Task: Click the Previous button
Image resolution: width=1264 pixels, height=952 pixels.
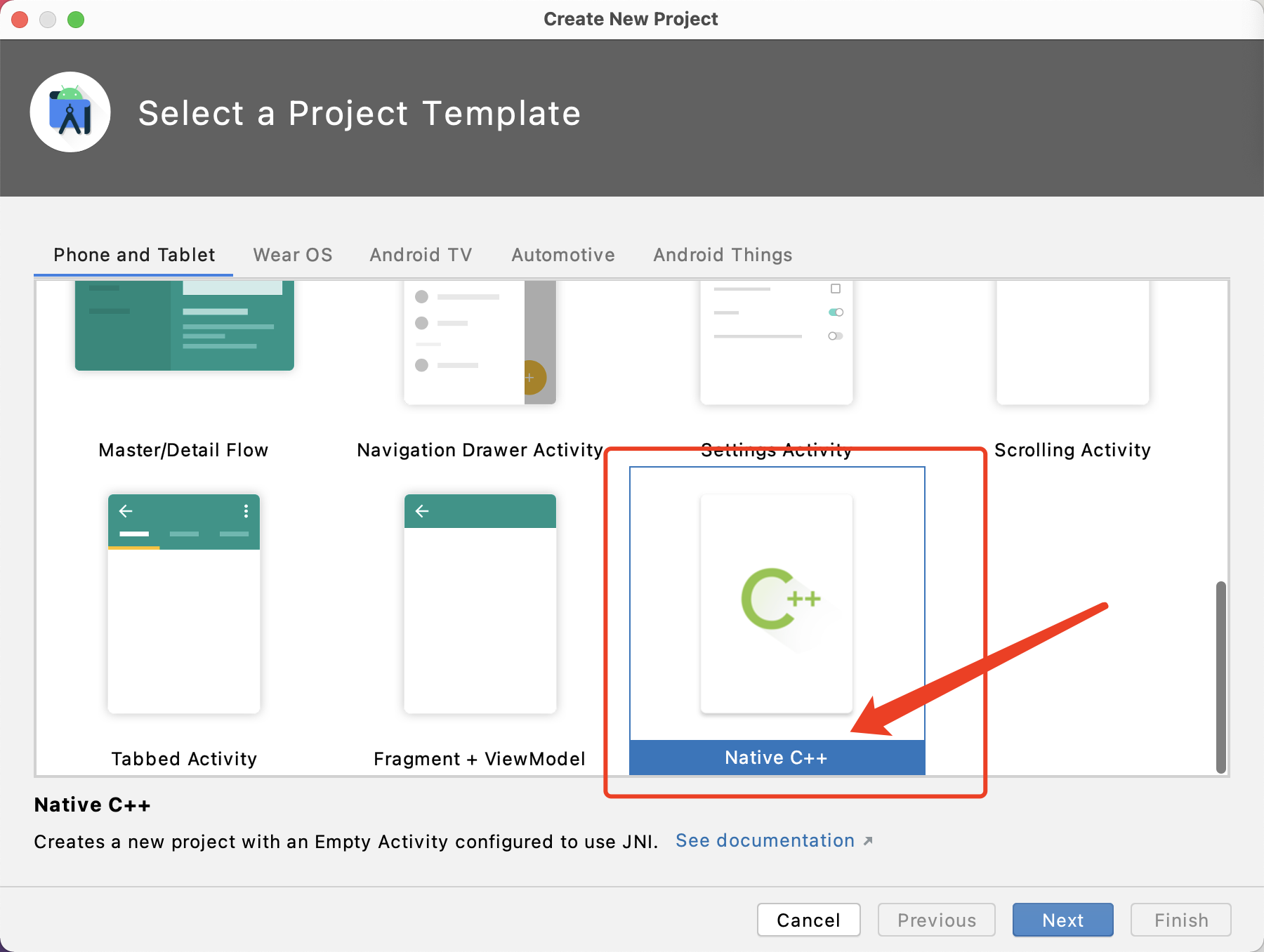Action: click(x=937, y=920)
